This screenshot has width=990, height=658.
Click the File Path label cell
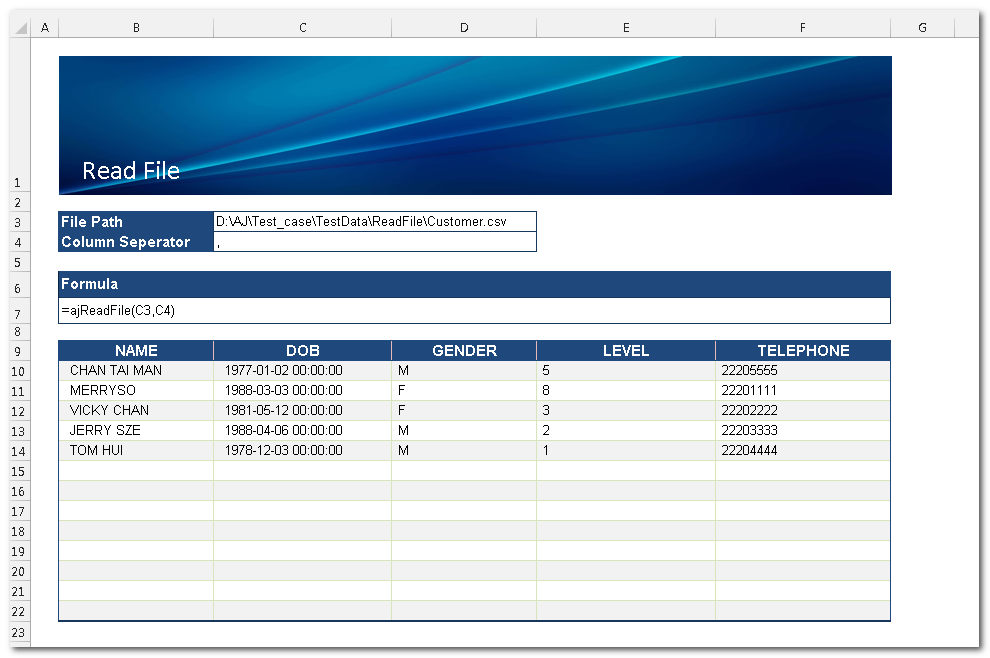[136, 221]
